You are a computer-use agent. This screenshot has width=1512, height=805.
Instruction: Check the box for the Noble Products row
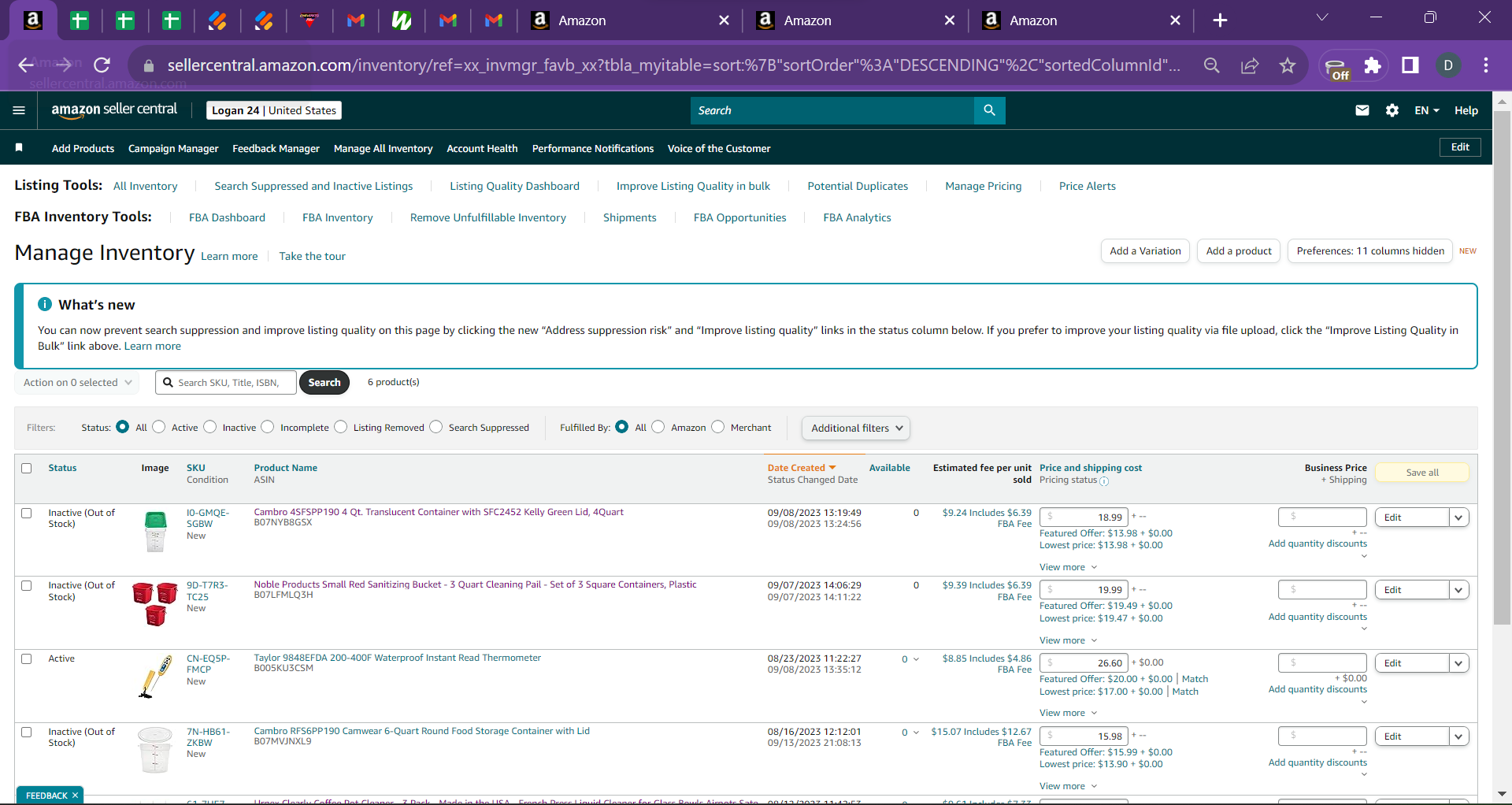pos(27,585)
